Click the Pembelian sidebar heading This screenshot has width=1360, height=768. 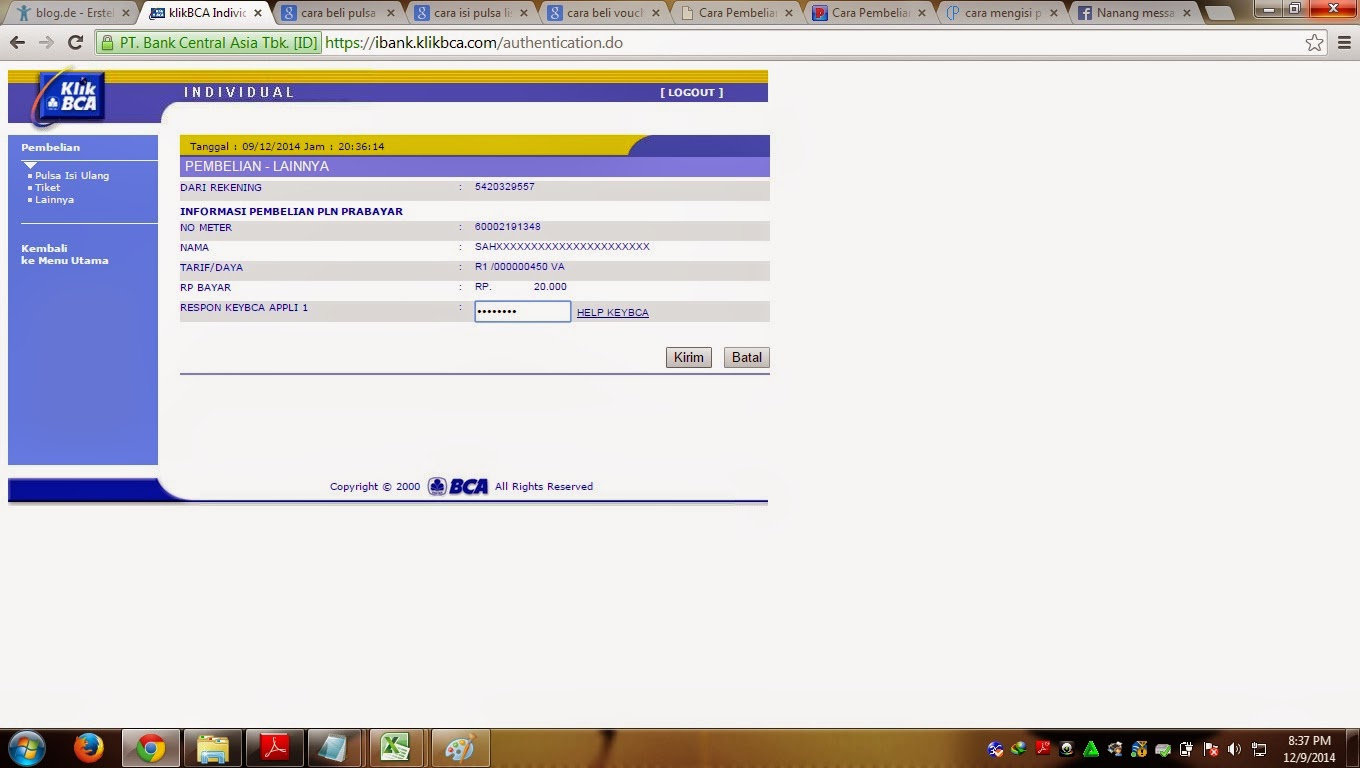(50, 147)
